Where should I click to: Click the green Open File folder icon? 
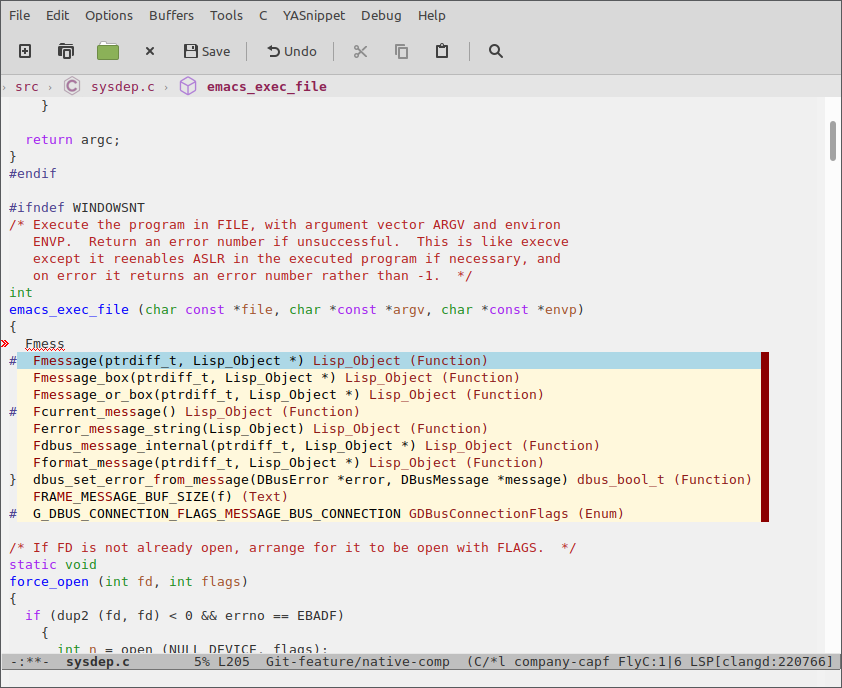tap(108, 51)
